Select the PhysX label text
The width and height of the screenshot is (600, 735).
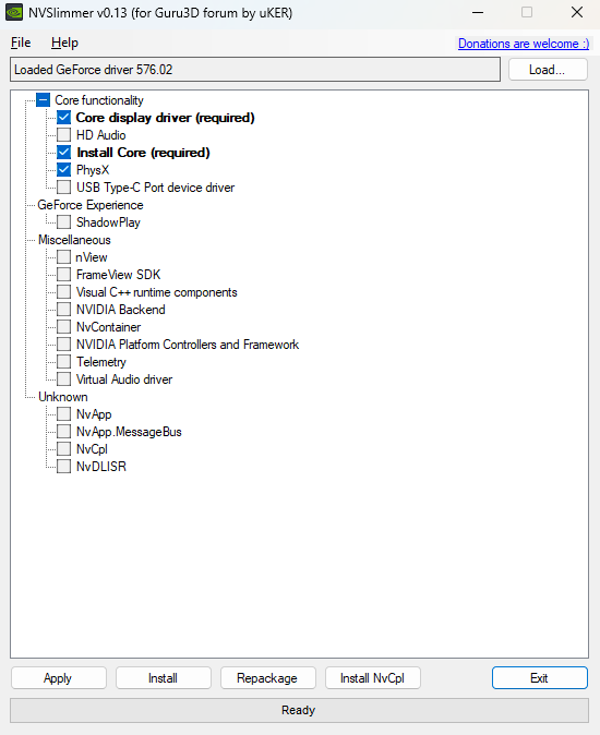tap(93, 170)
